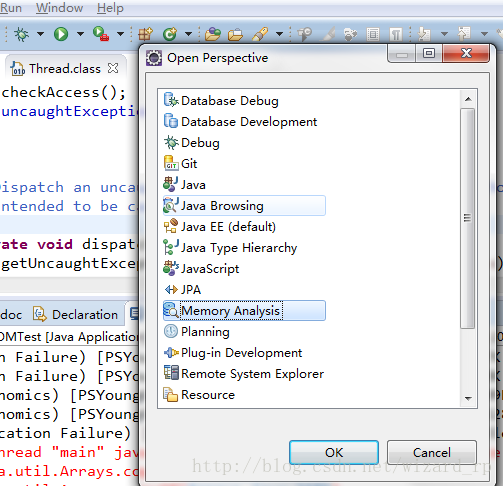Close the Thread.class editor tab

coord(113,68)
